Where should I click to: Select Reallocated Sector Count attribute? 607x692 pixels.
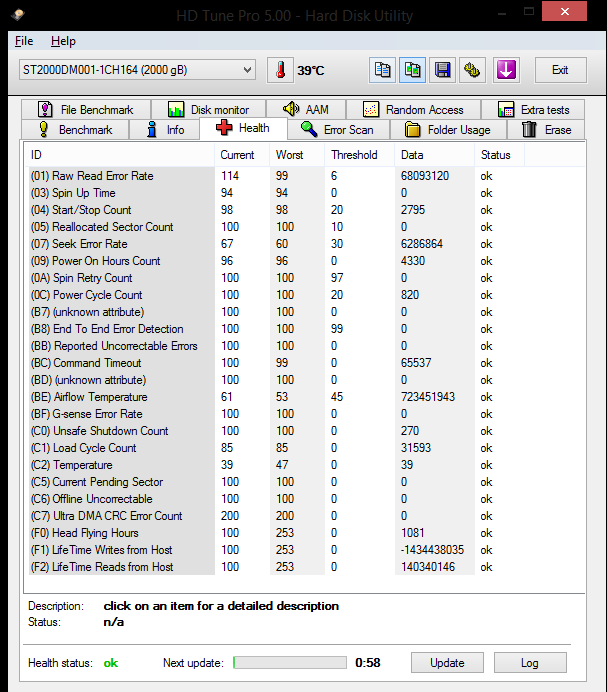coord(276,227)
